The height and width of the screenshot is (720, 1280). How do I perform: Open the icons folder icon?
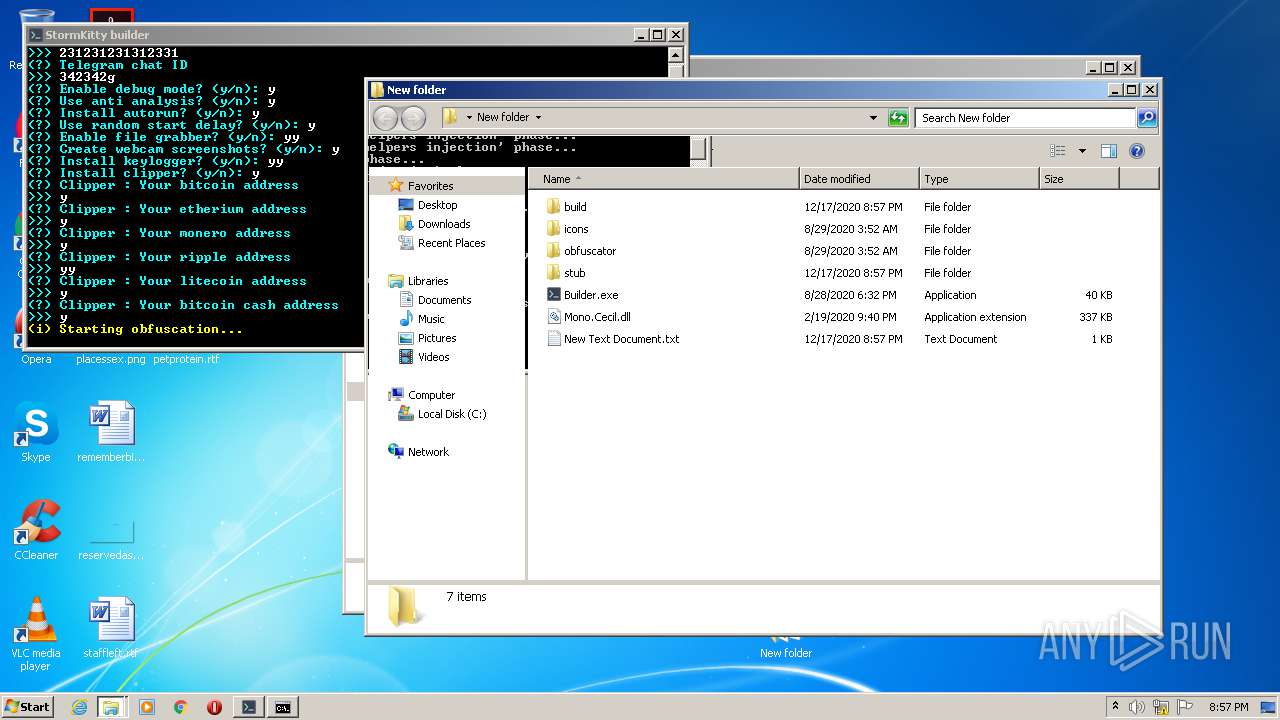point(554,229)
